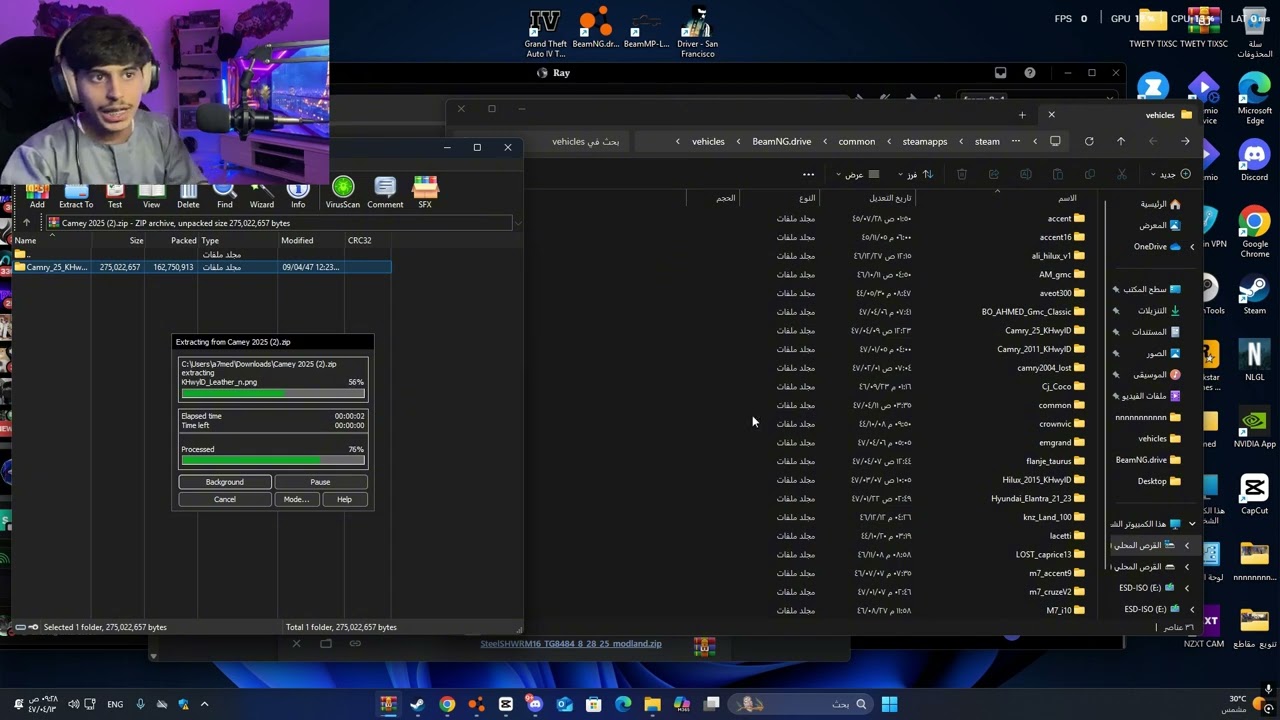
Task: Click the Comment icon in WinRAR
Action: [385, 194]
